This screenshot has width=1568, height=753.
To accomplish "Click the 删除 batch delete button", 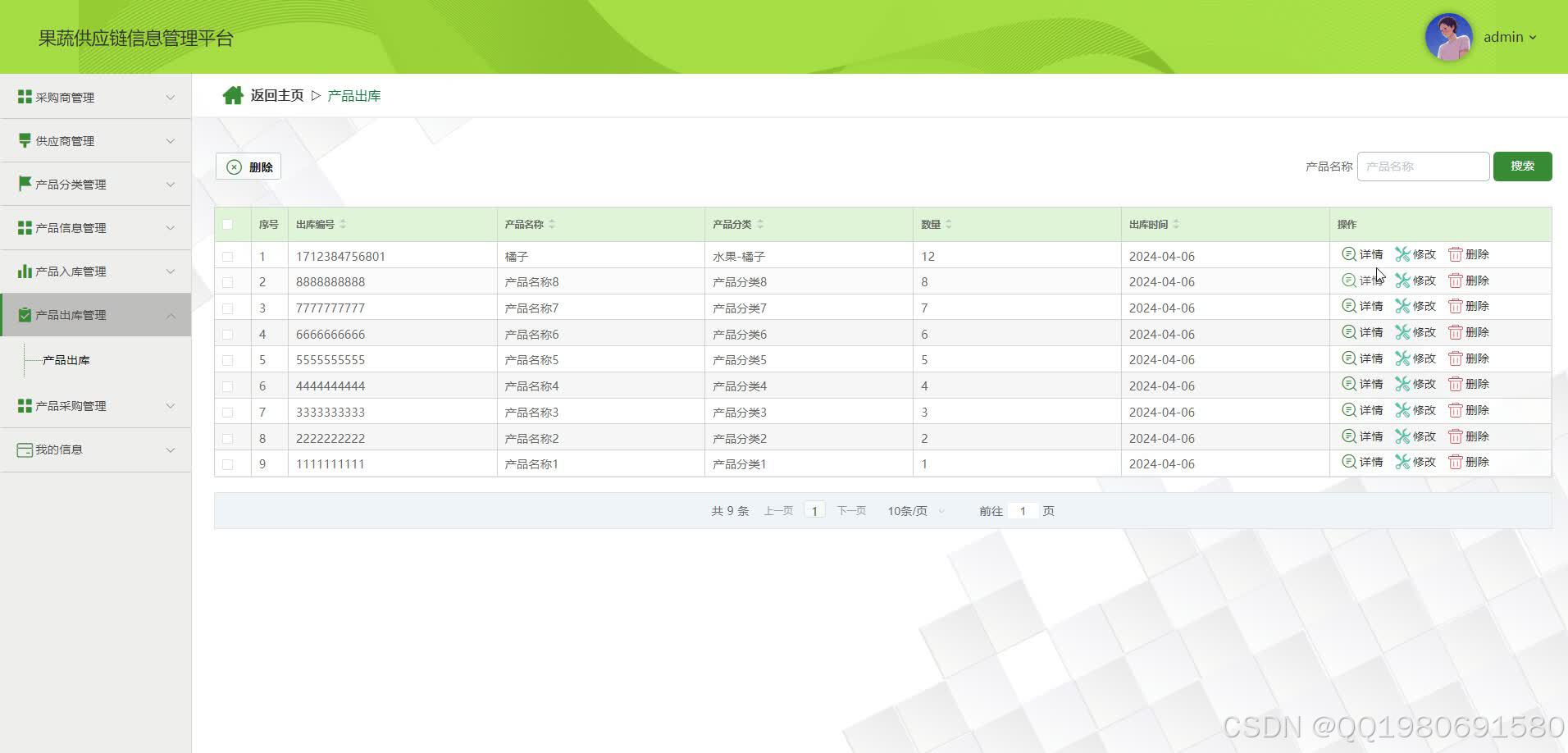I will pyautogui.click(x=248, y=167).
